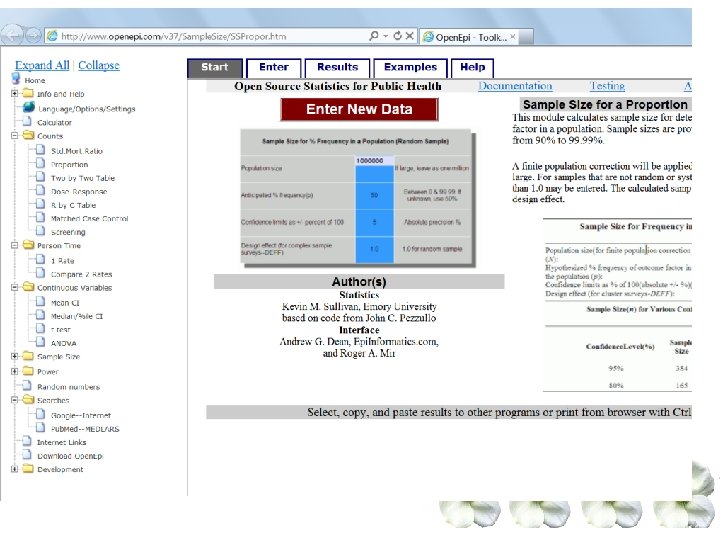Click the ANOVA page icon
The width and height of the screenshot is (720, 540).
pos(40,342)
